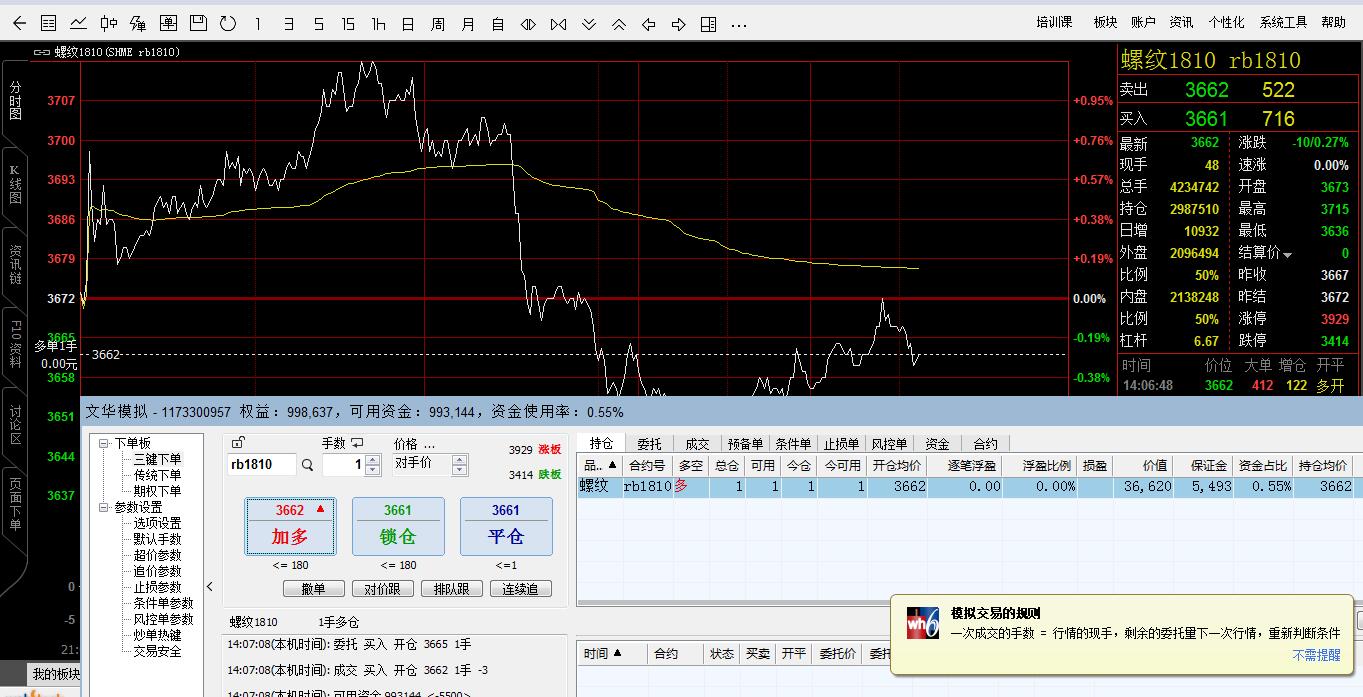Select 止损参数 in the settings tree
This screenshot has width=1363, height=697.
pyautogui.click(x=157, y=587)
